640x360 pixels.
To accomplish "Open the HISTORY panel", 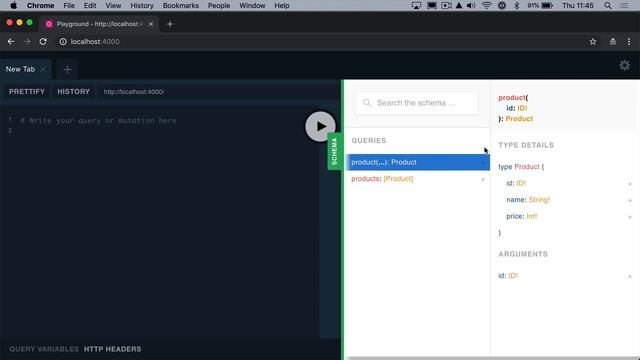I will [73, 91].
